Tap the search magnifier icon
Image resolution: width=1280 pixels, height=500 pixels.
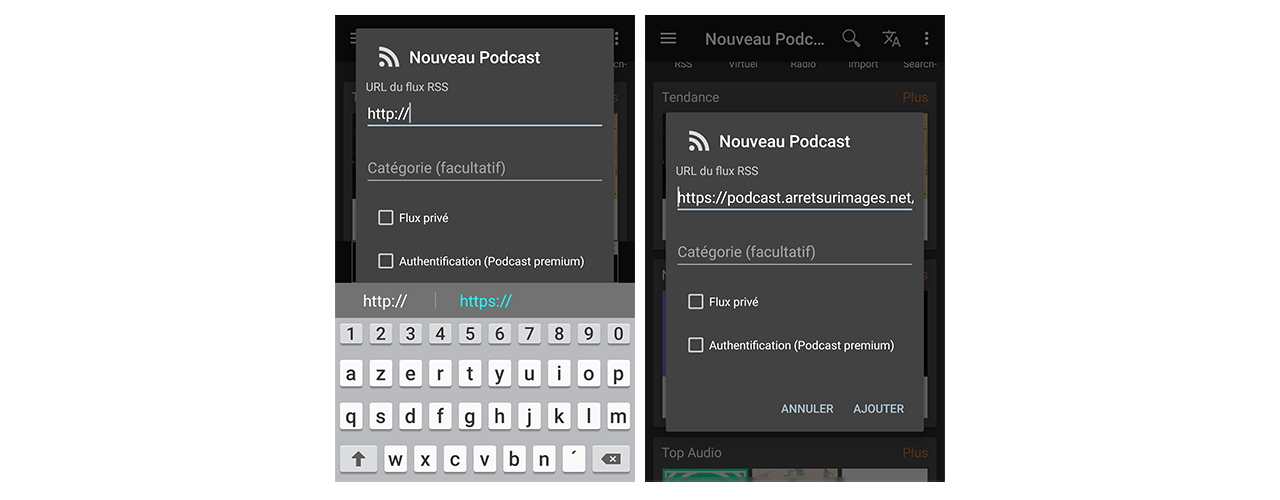[x=851, y=39]
